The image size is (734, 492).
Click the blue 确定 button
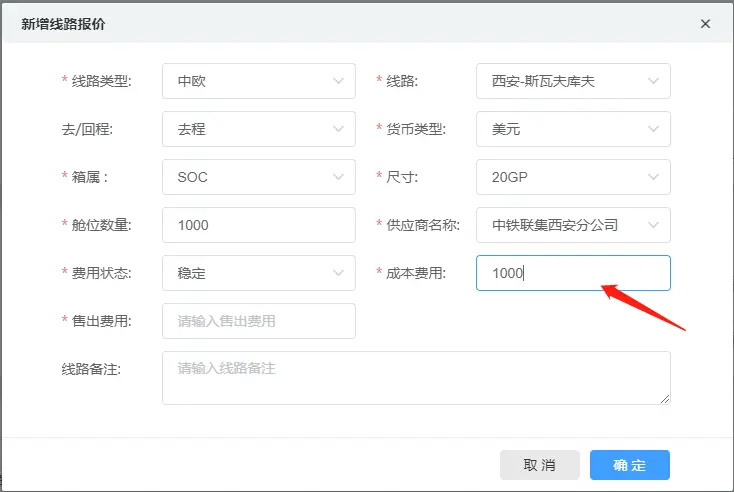pyautogui.click(x=630, y=465)
